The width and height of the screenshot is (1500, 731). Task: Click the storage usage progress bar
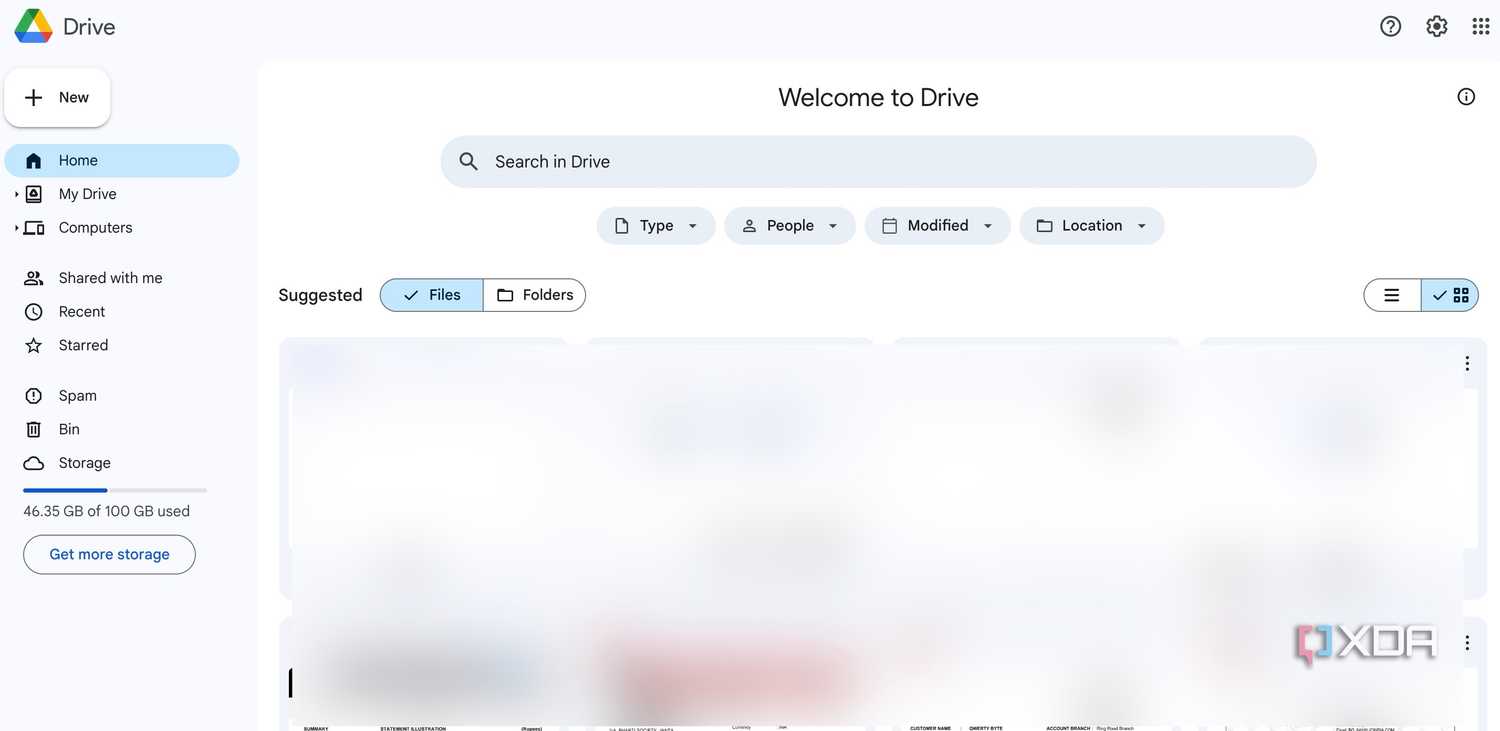click(x=115, y=490)
